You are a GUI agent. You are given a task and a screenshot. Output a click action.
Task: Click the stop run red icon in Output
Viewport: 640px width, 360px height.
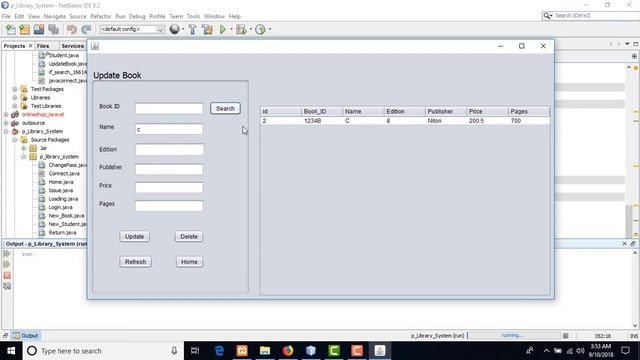tap(7, 276)
